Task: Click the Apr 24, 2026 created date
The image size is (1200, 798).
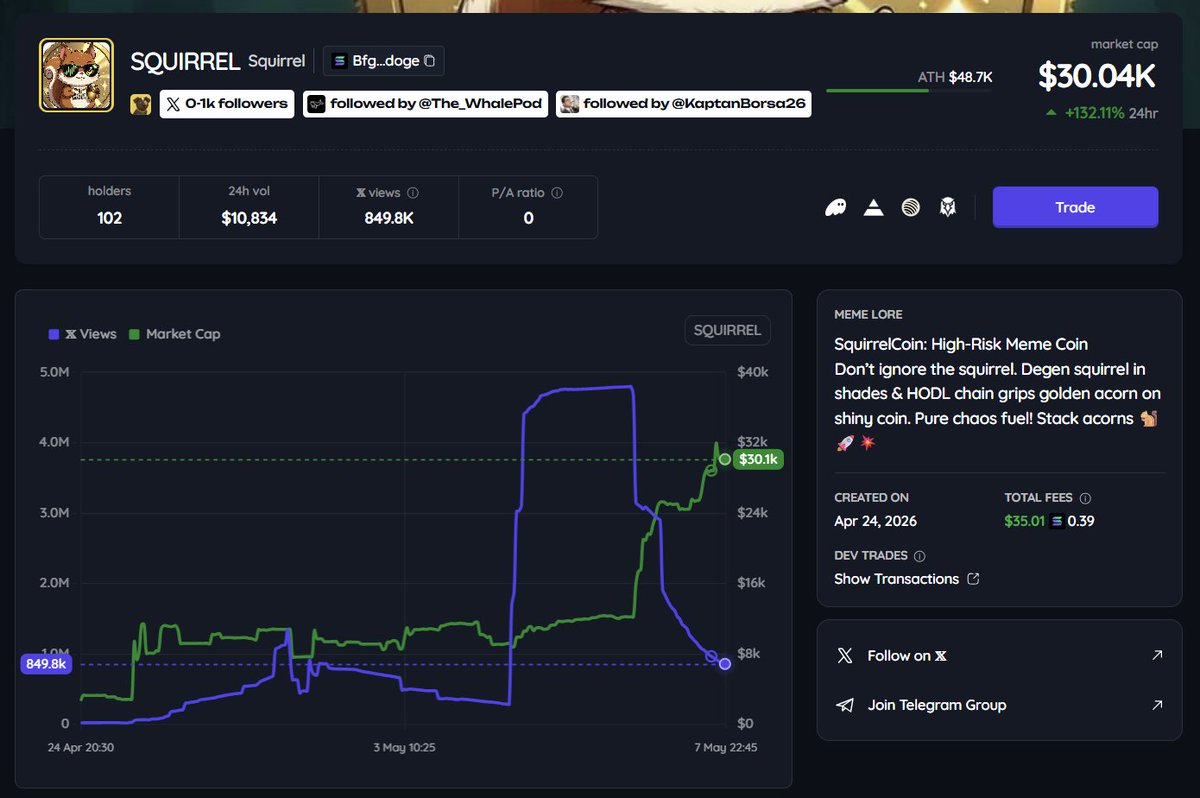Action: pos(876,521)
